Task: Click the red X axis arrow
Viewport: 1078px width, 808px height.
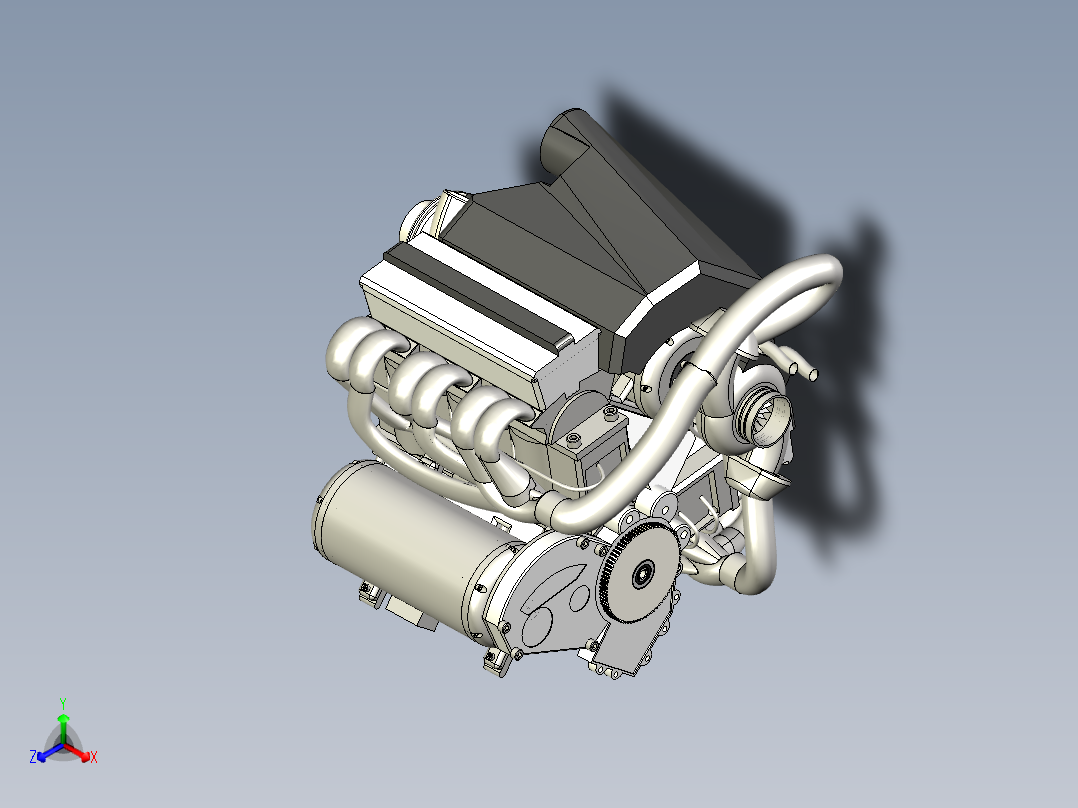Action: (x=78, y=752)
